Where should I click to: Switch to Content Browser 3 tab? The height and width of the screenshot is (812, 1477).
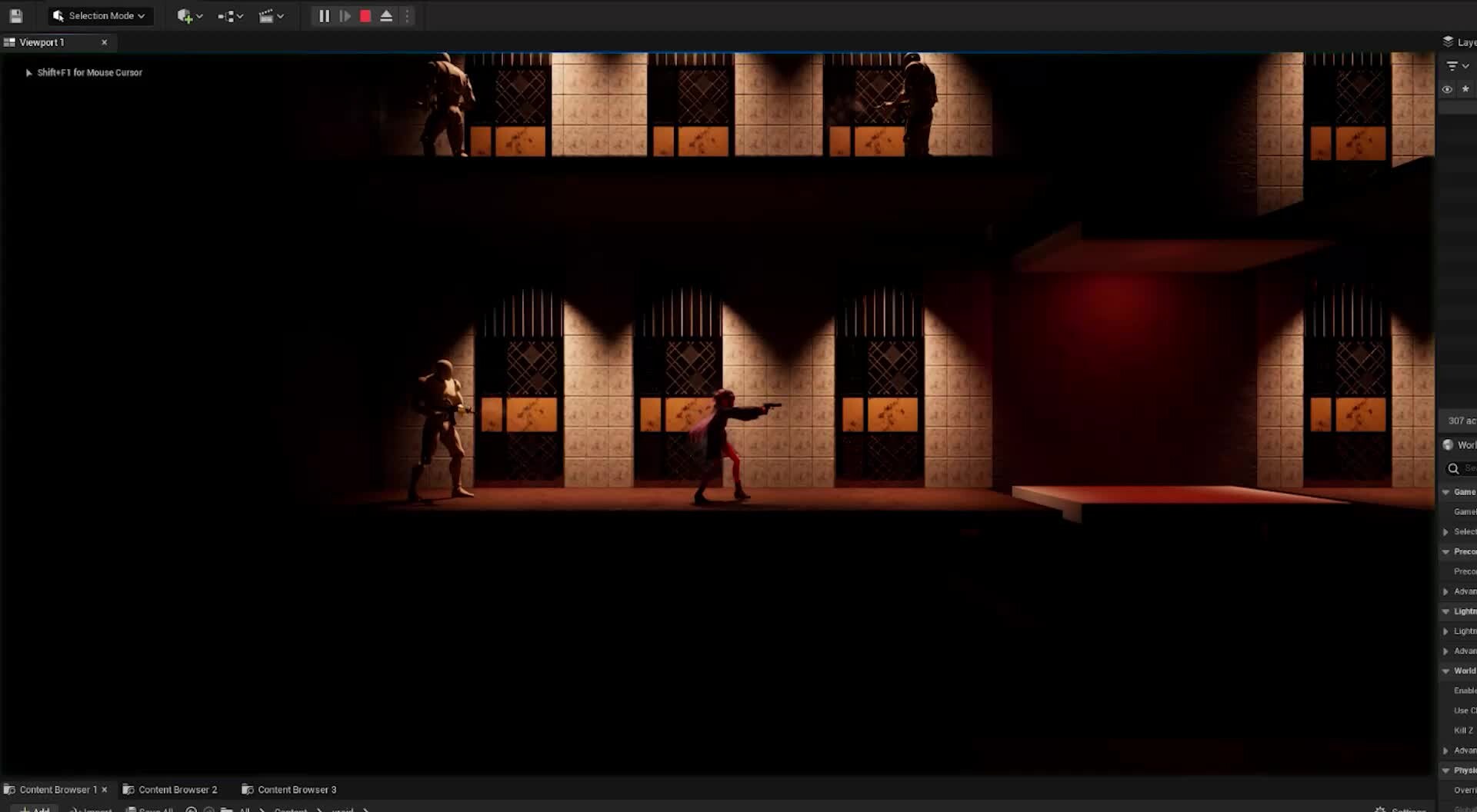point(295,789)
